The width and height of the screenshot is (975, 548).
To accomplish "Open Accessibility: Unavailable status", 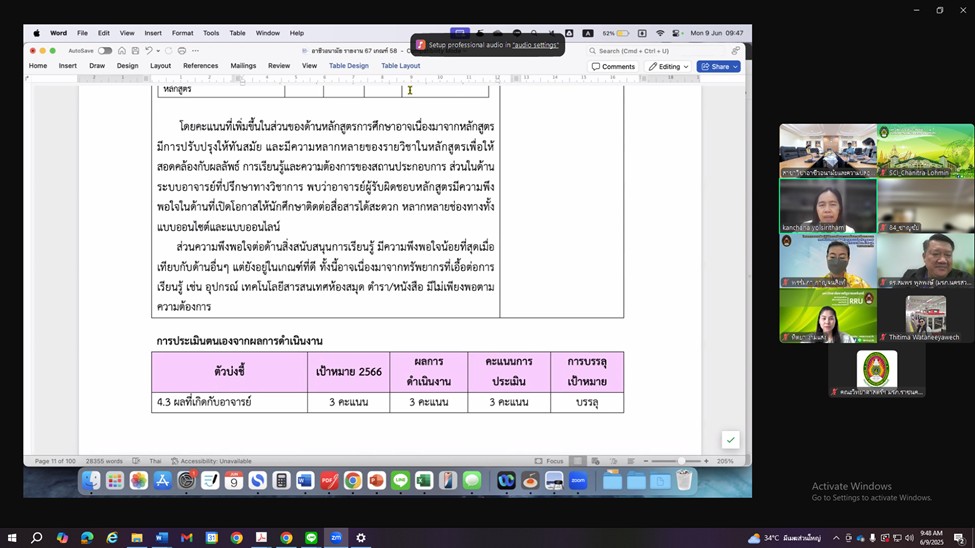I will tap(210, 461).
